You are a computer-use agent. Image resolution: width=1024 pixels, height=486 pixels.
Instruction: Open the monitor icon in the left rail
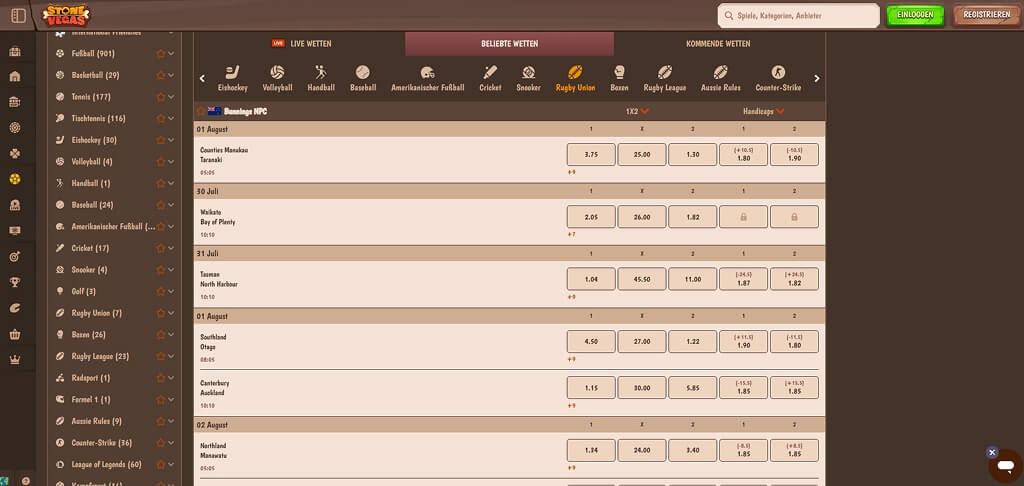[14, 231]
